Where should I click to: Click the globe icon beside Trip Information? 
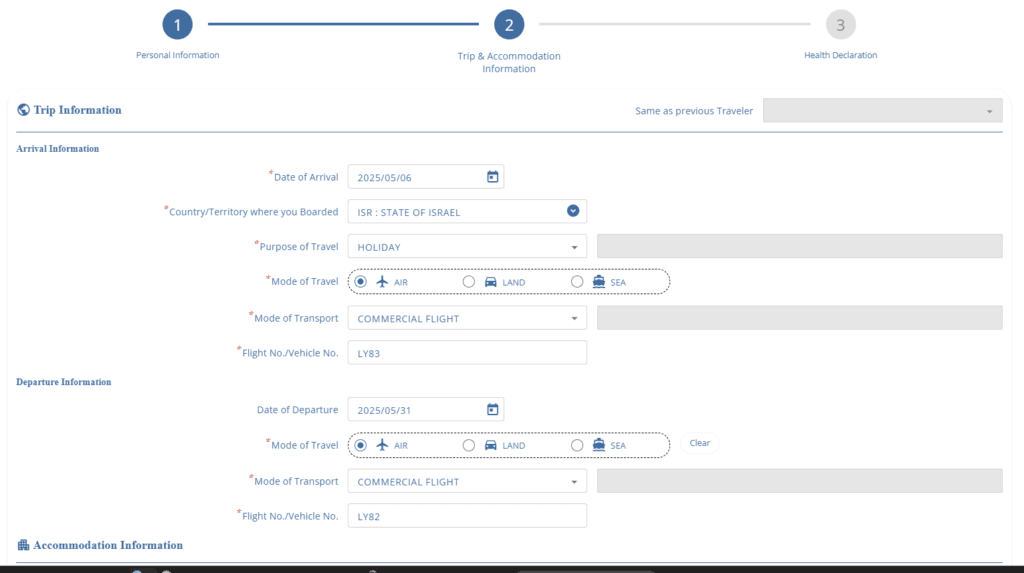tap(23, 110)
